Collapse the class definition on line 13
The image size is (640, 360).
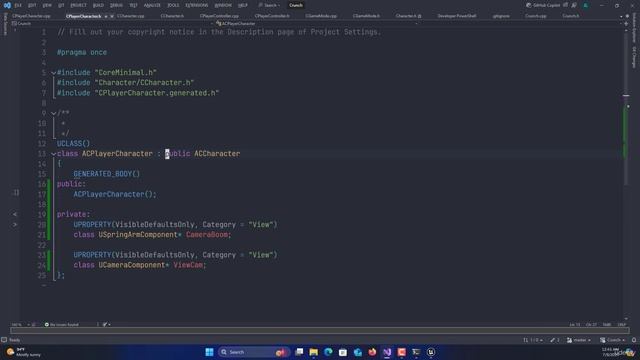(x=53, y=154)
